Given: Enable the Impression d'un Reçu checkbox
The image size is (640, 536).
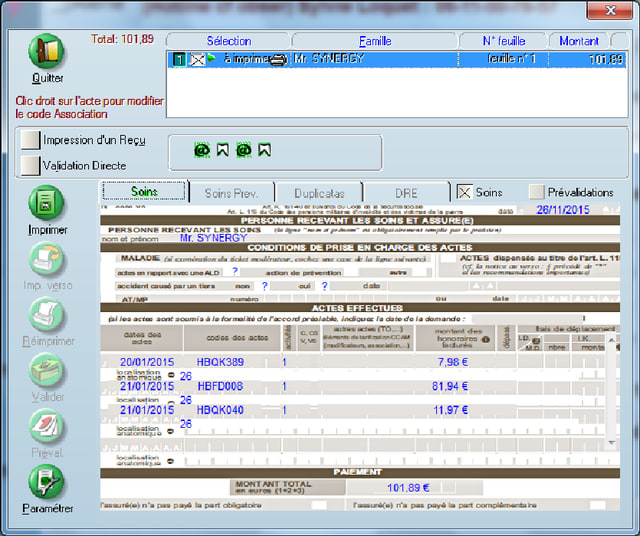Looking at the screenshot, I should (28, 140).
